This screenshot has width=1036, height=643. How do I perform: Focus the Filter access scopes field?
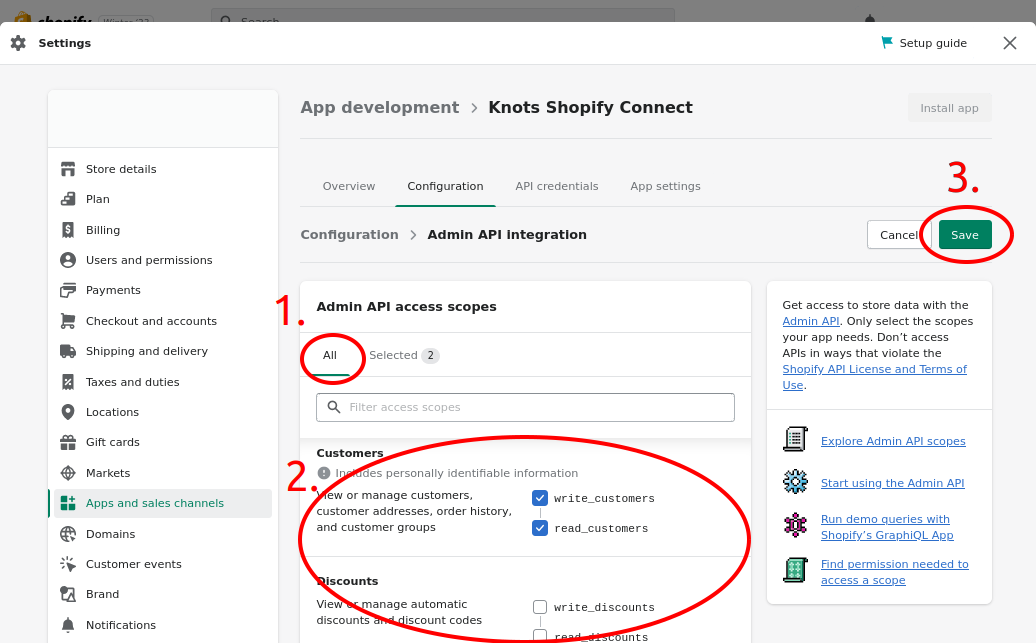525,407
